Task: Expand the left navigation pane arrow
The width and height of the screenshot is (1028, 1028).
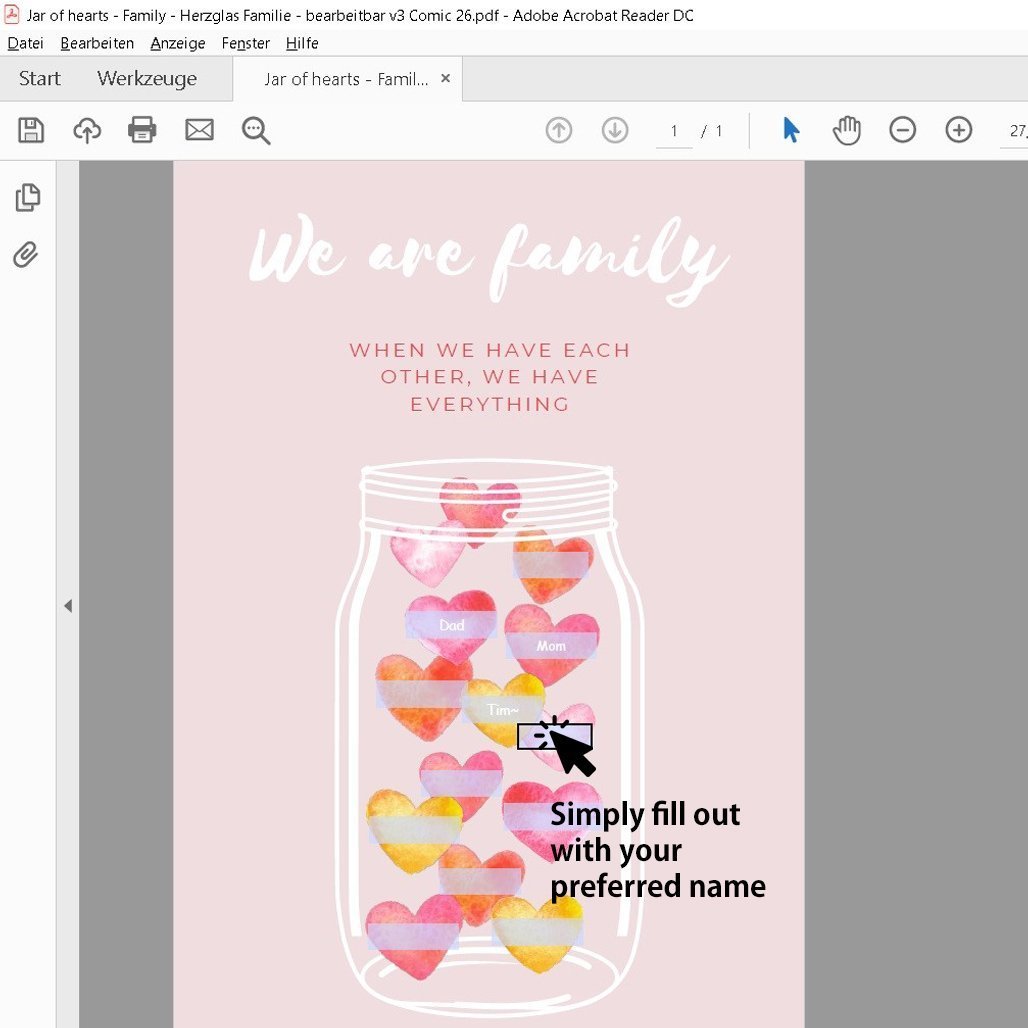Action: pyautogui.click(x=68, y=606)
